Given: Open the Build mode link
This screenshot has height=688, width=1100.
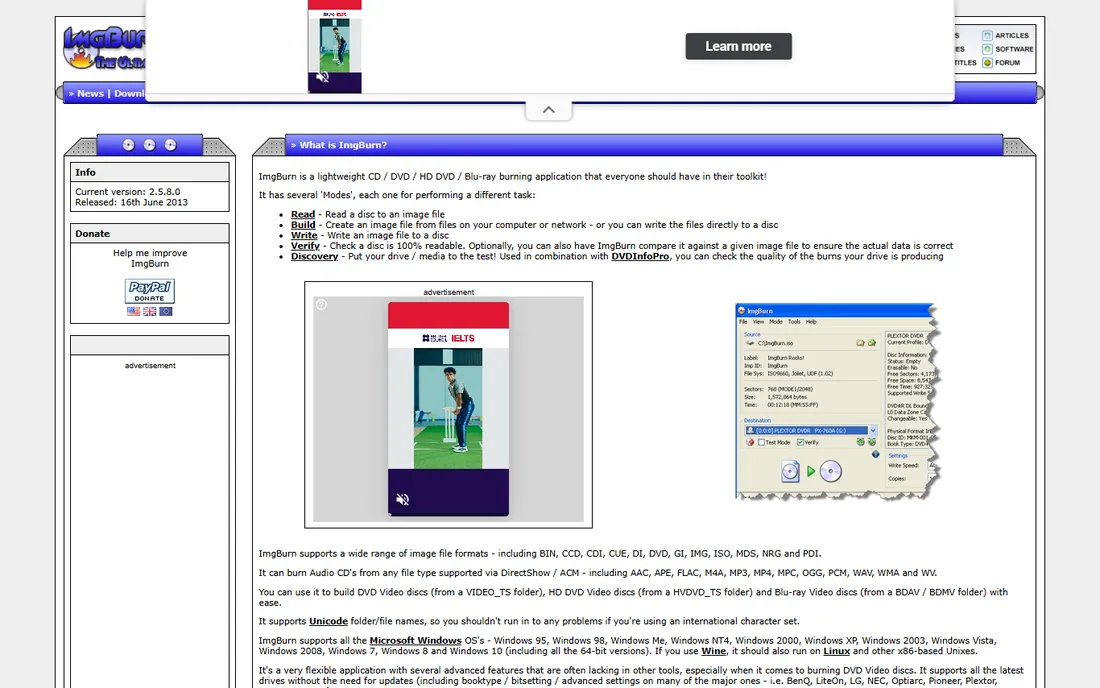Looking at the screenshot, I should click(303, 225).
